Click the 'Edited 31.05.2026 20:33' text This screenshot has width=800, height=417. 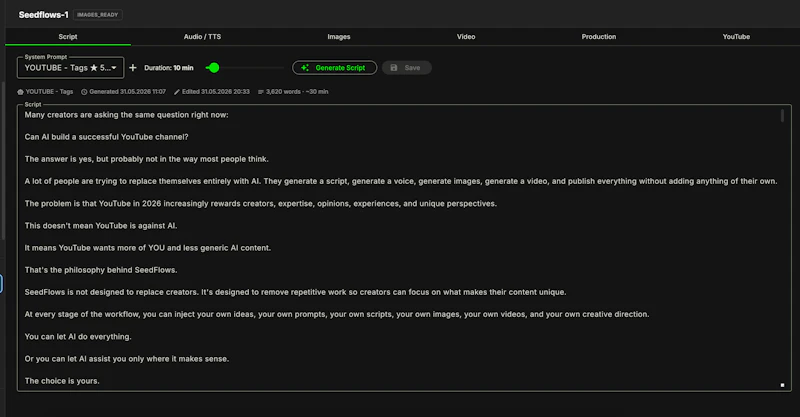[216, 92]
